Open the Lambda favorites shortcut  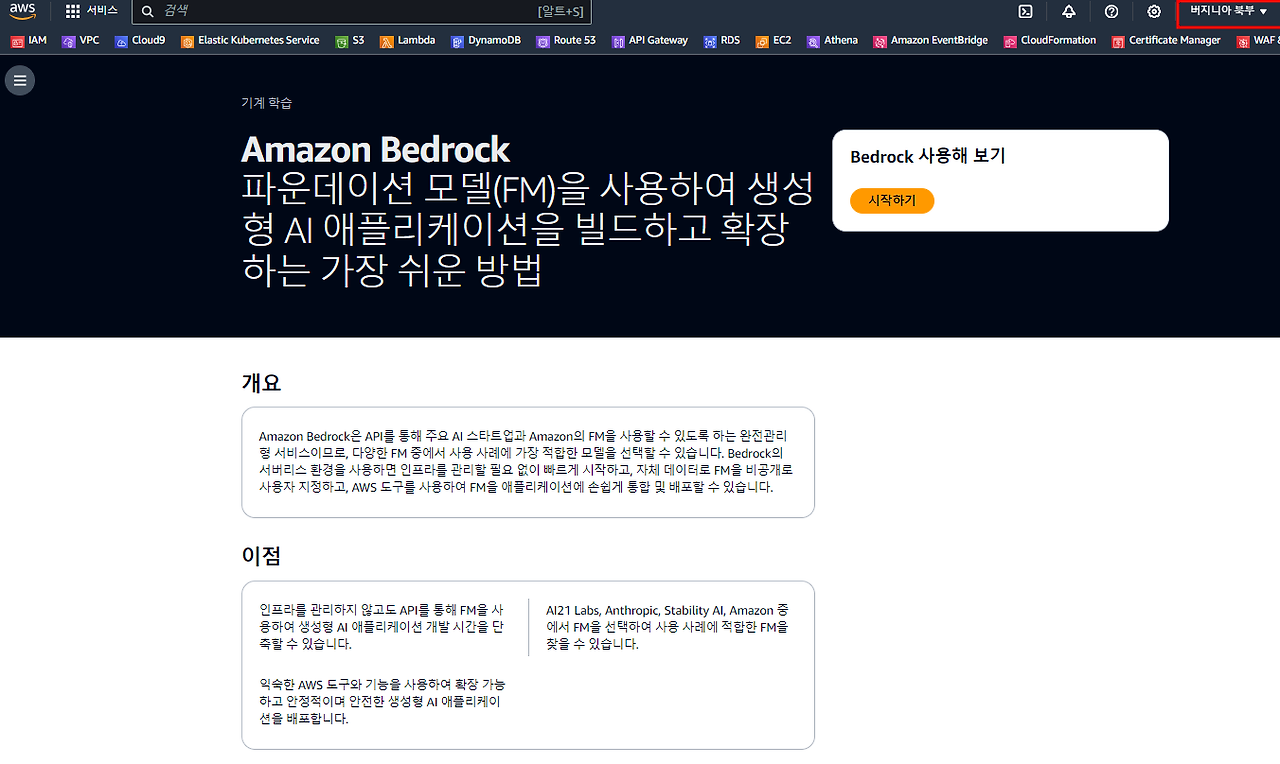408,41
